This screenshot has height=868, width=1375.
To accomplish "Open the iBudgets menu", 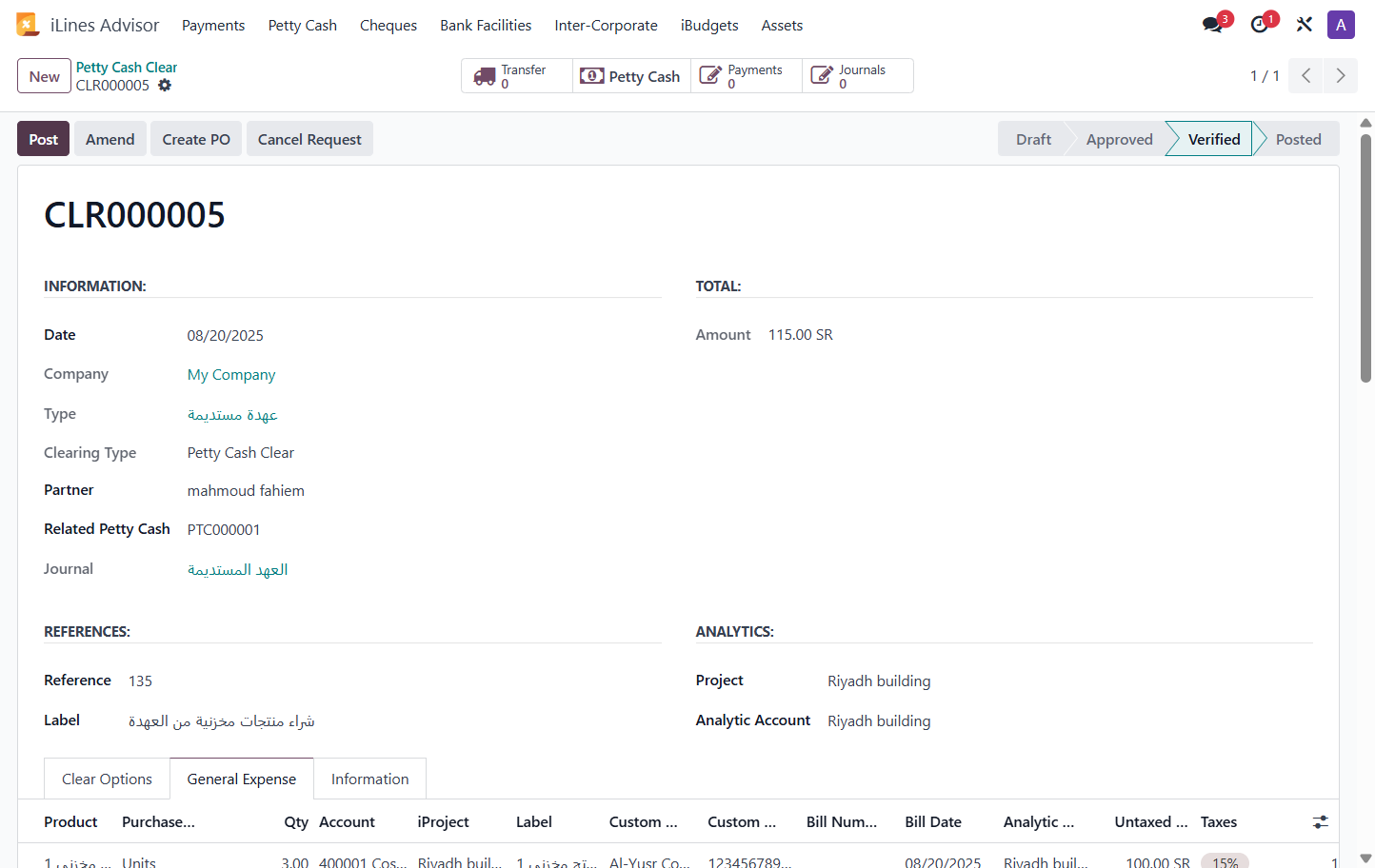I will pos(709,26).
